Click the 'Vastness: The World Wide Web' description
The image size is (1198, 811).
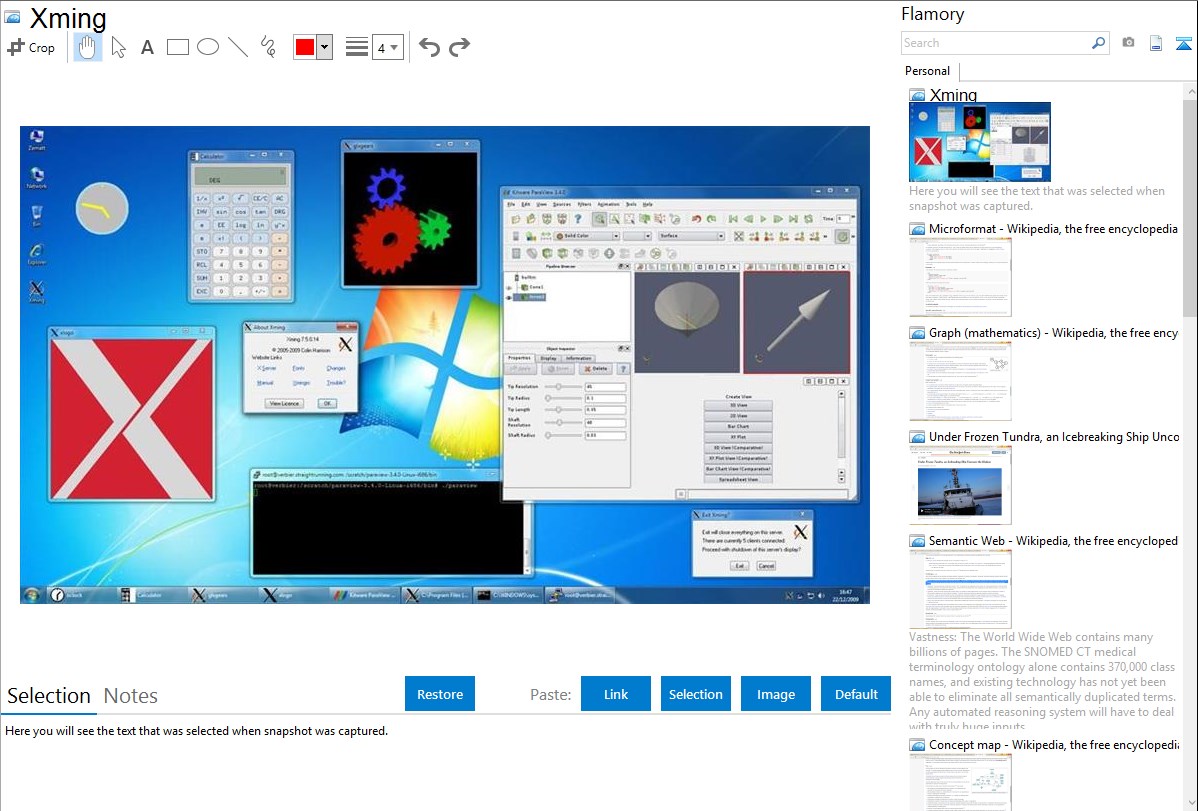click(1042, 681)
